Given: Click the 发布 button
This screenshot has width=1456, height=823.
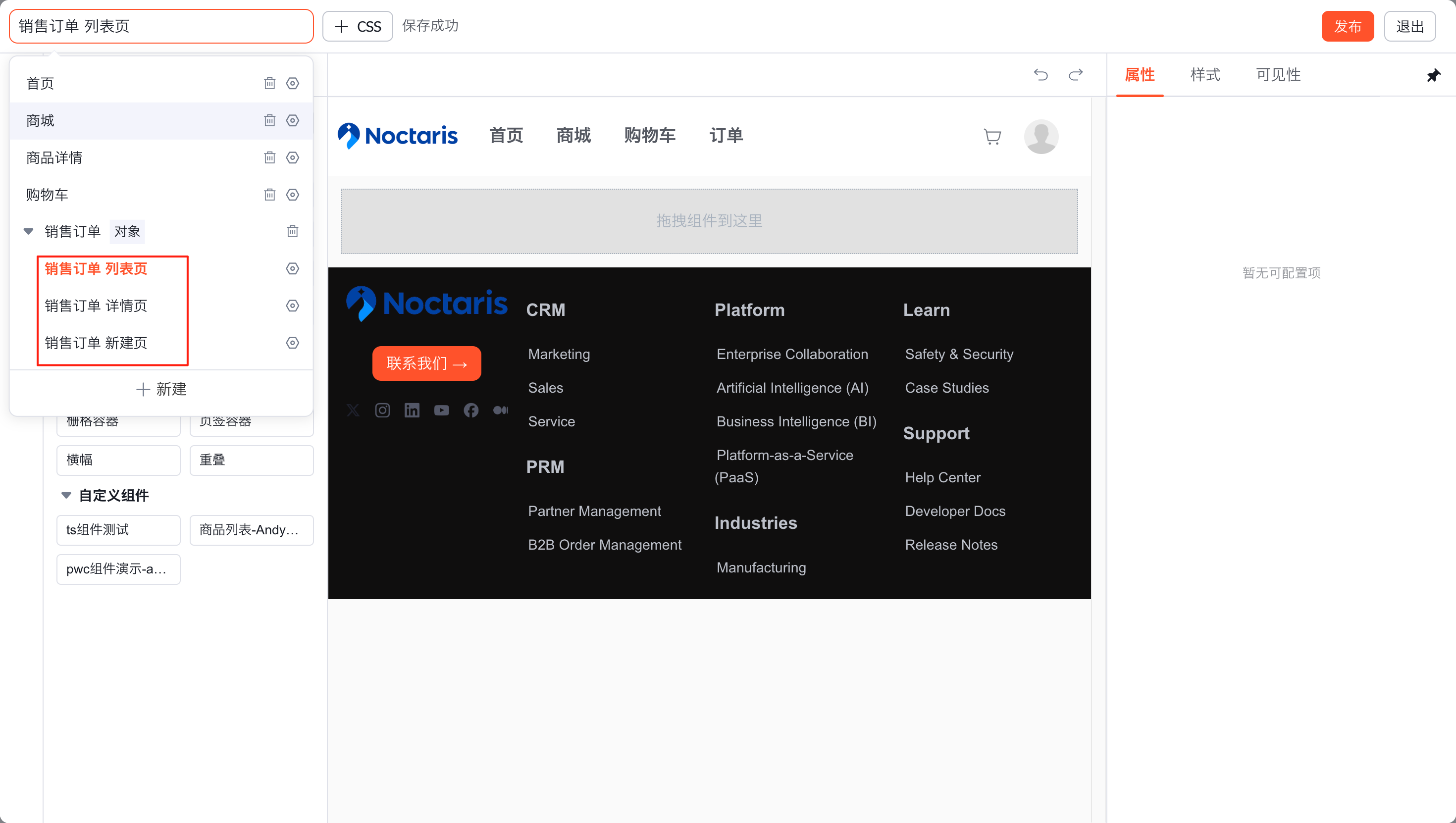Looking at the screenshot, I should coord(1347,26).
